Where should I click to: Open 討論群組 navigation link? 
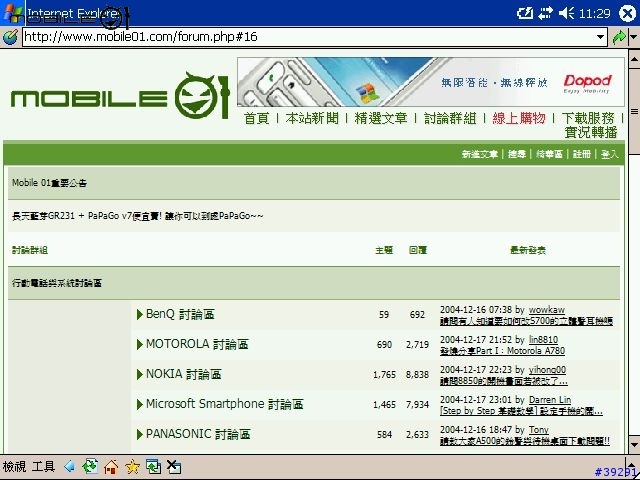coord(450,118)
